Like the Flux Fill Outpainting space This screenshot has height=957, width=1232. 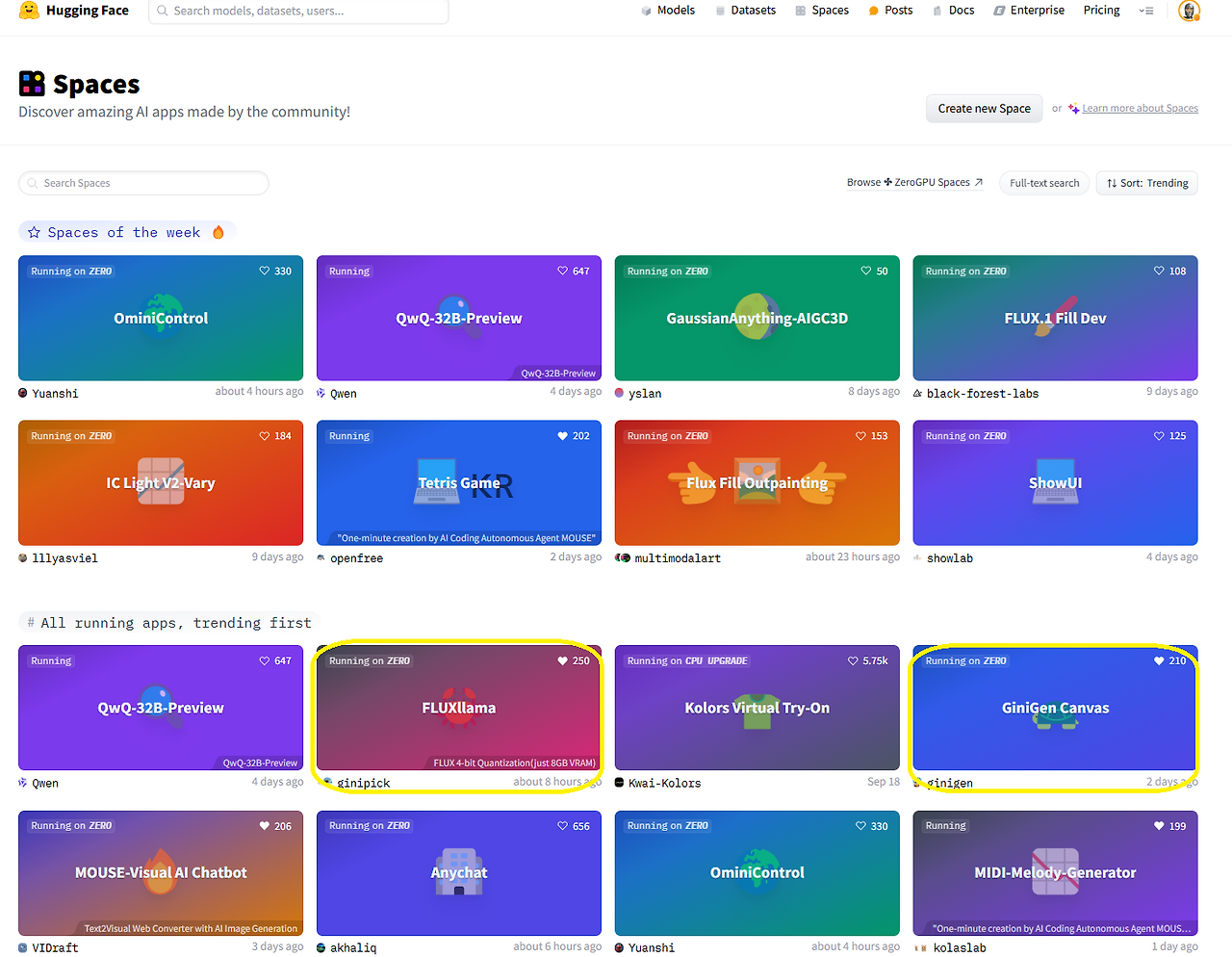pyautogui.click(x=860, y=436)
